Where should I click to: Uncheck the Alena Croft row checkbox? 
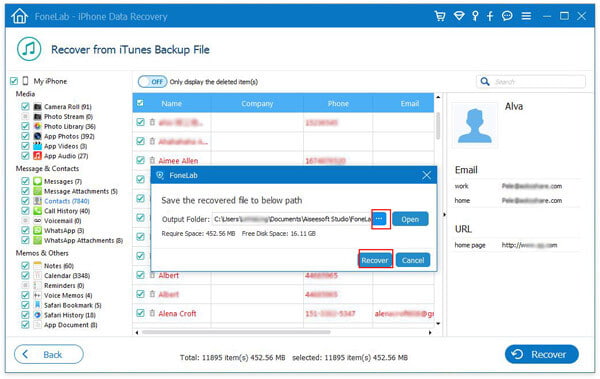[x=140, y=313]
